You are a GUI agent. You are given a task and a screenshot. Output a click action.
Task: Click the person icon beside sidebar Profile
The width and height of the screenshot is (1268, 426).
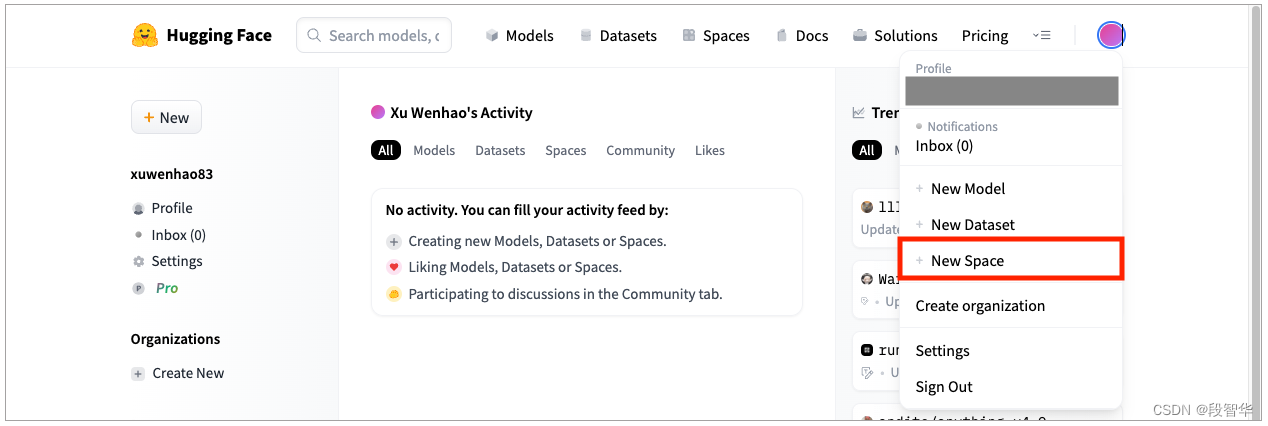click(x=138, y=208)
